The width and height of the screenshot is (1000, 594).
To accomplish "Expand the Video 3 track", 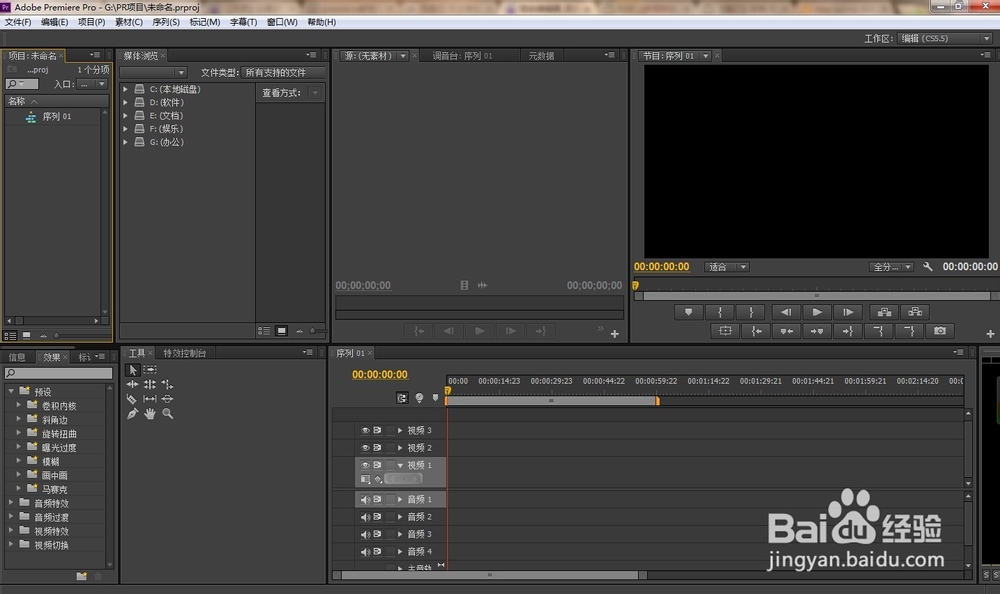I will 400,431.
